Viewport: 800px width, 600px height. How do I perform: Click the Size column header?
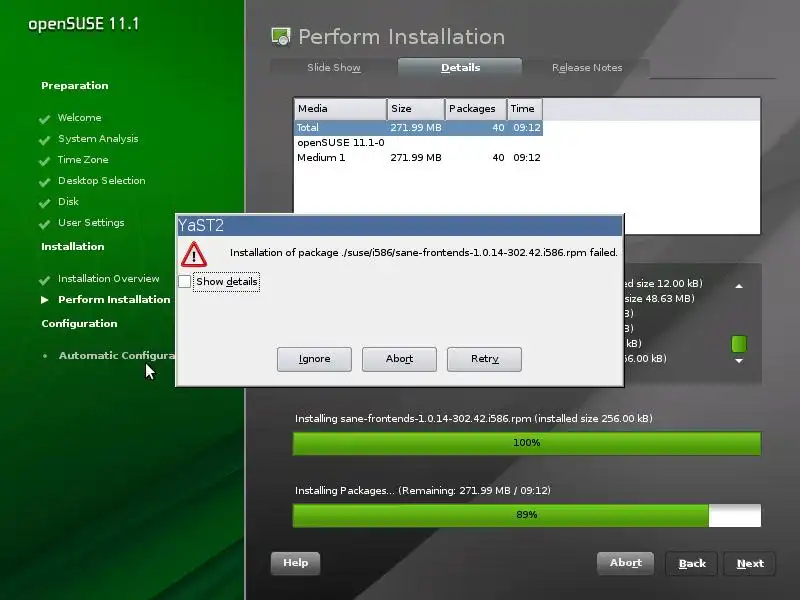click(x=416, y=109)
